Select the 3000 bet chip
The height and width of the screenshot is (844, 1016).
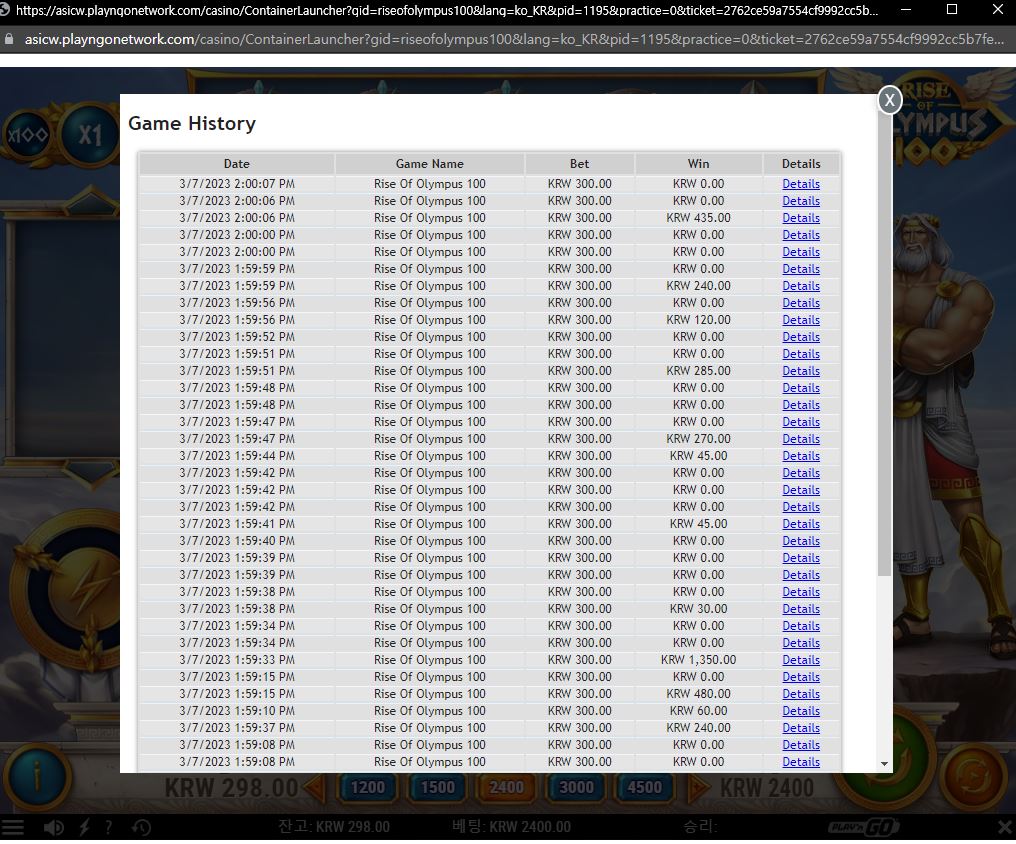(576, 787)
